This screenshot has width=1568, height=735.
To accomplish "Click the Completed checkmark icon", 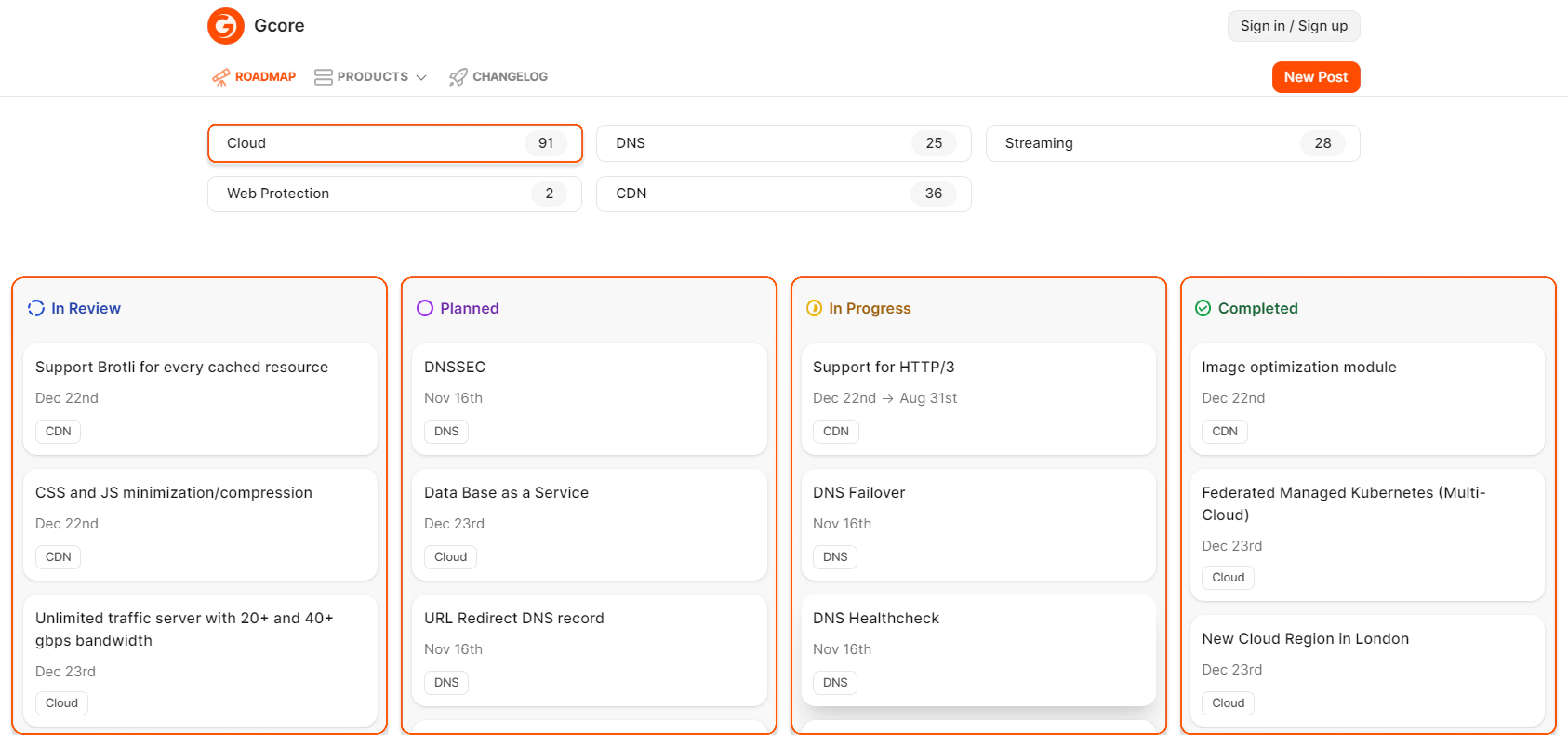I will coord(1203,308).
